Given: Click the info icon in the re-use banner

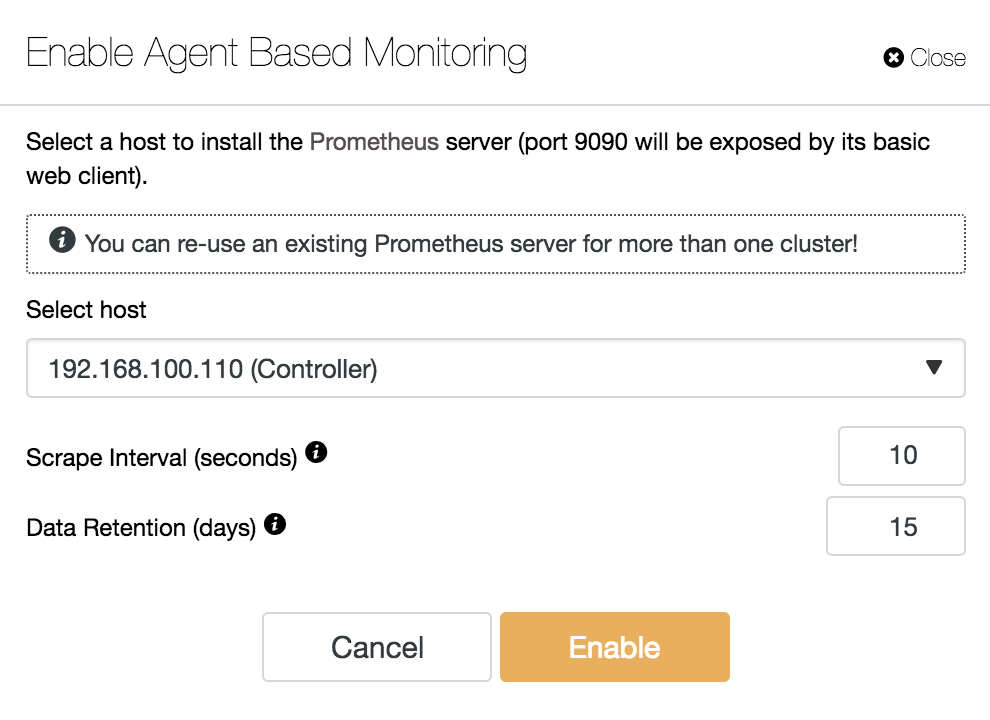Looking at the screenshot, I should click(62, 240).
